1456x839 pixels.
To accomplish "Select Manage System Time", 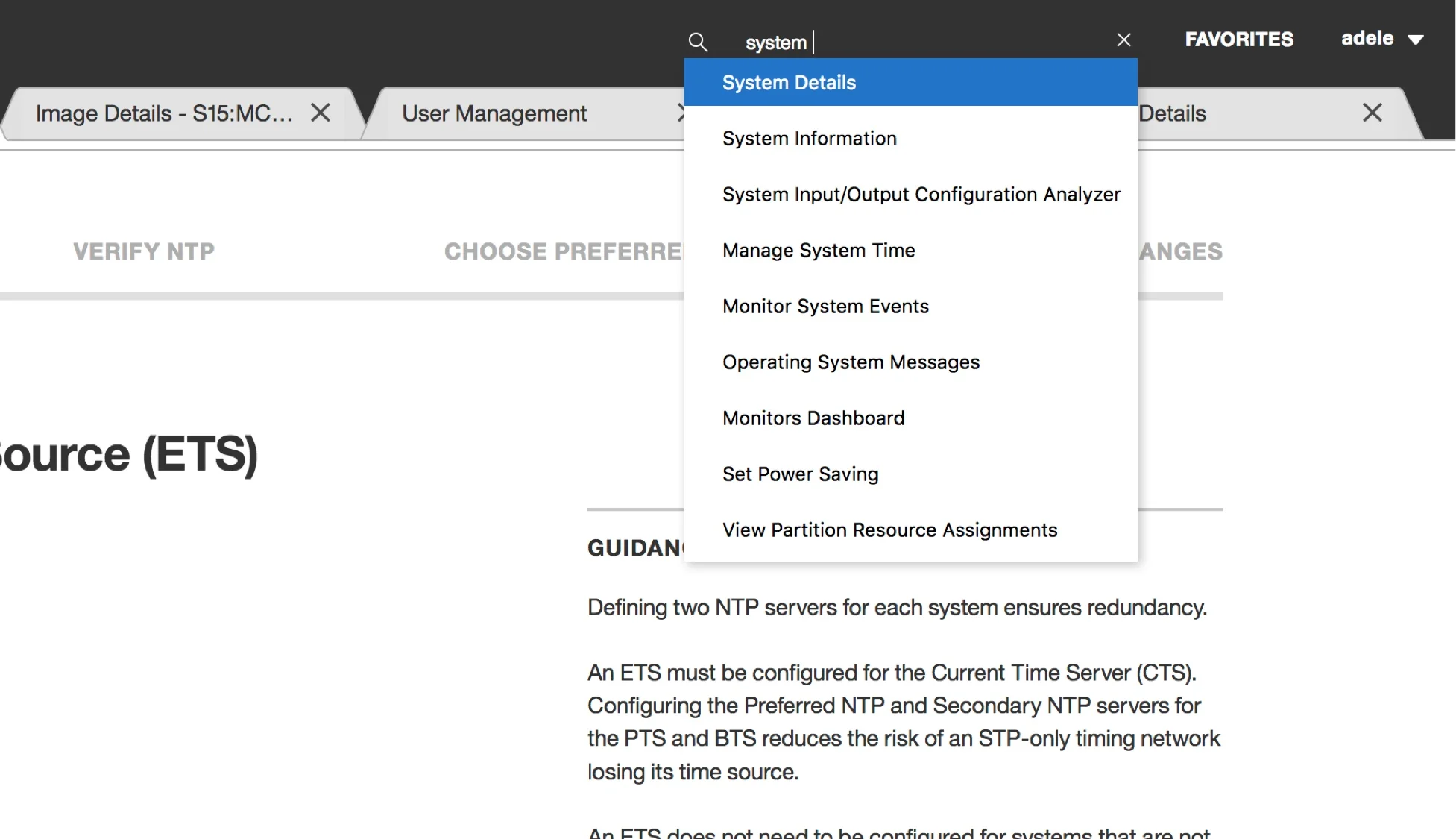I will tap(818, 251).
